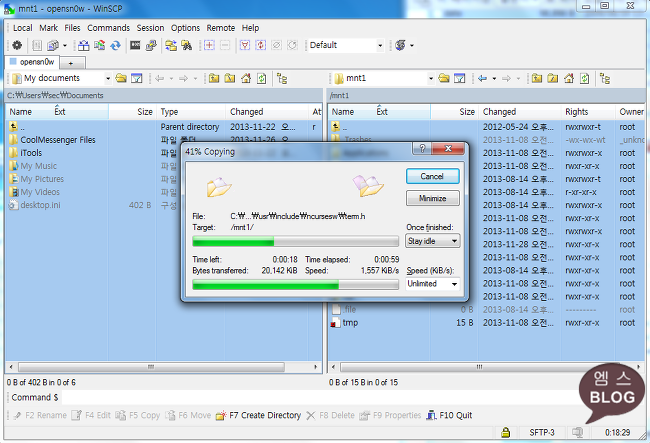Viewport: 650px width, 443px height.
Task: Refresh the local panel icon
Action: tap(262, 78)
